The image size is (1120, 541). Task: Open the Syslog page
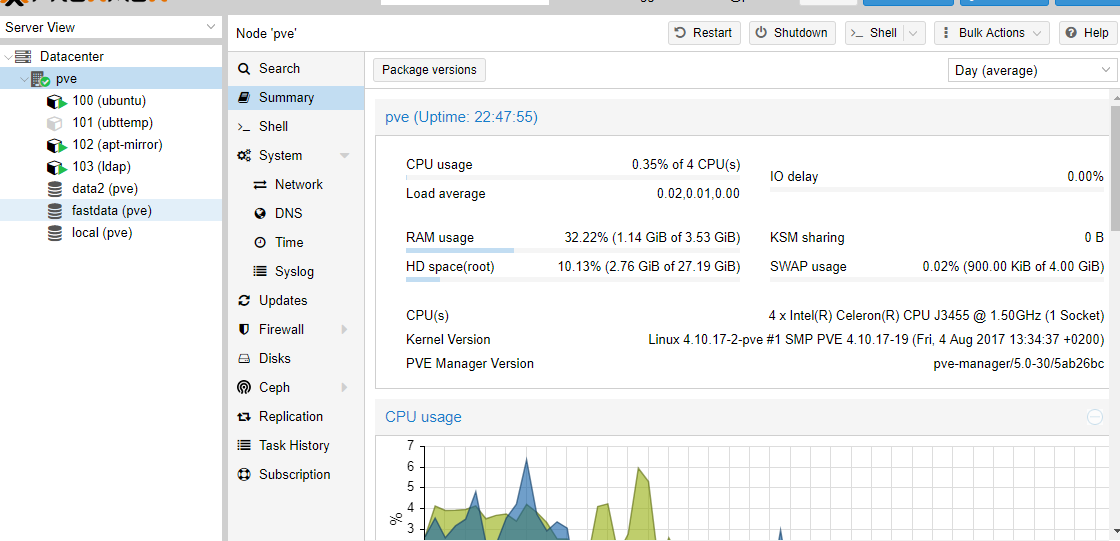coord(296,272)
